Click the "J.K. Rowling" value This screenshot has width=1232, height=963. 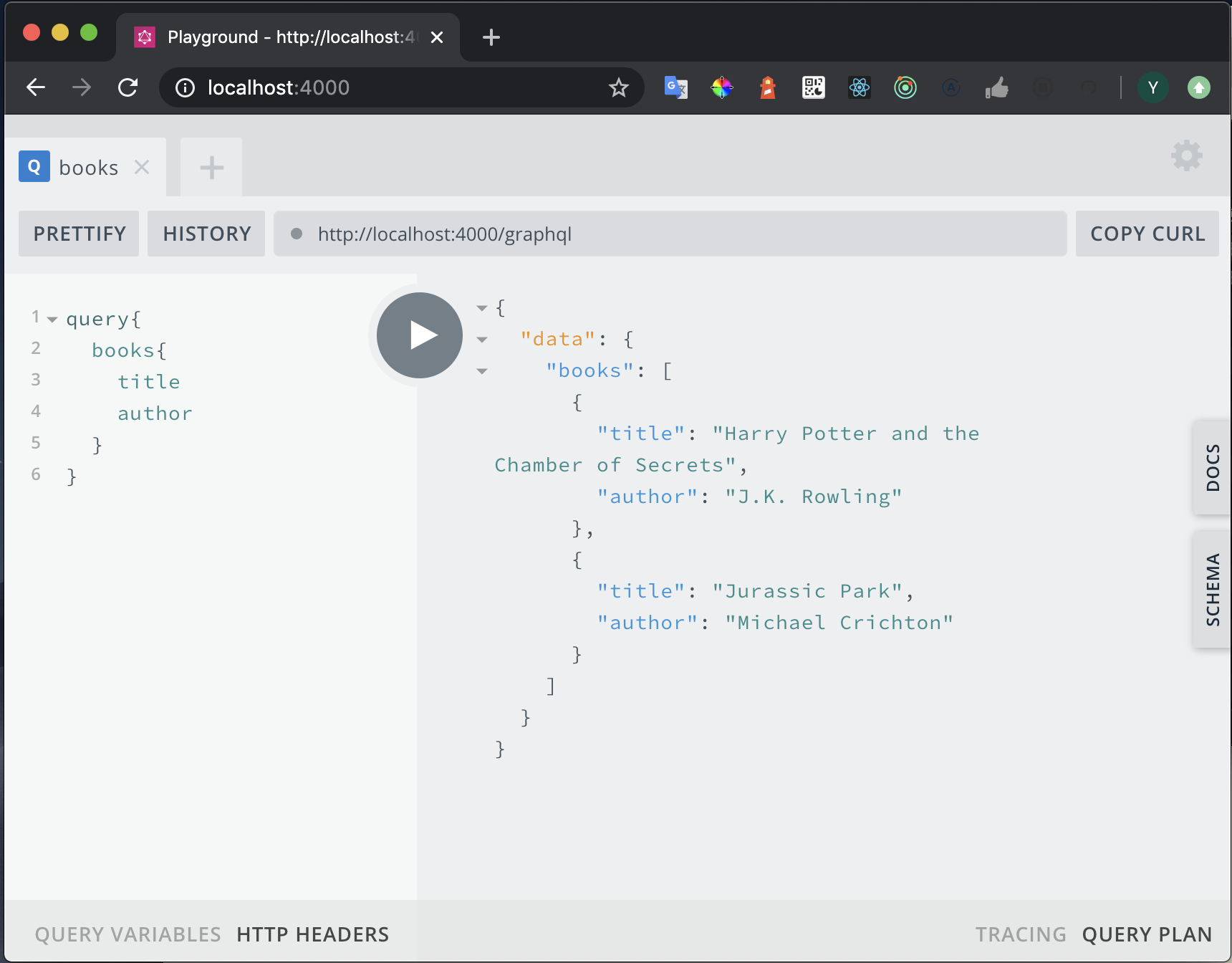(x=814, y=497)
